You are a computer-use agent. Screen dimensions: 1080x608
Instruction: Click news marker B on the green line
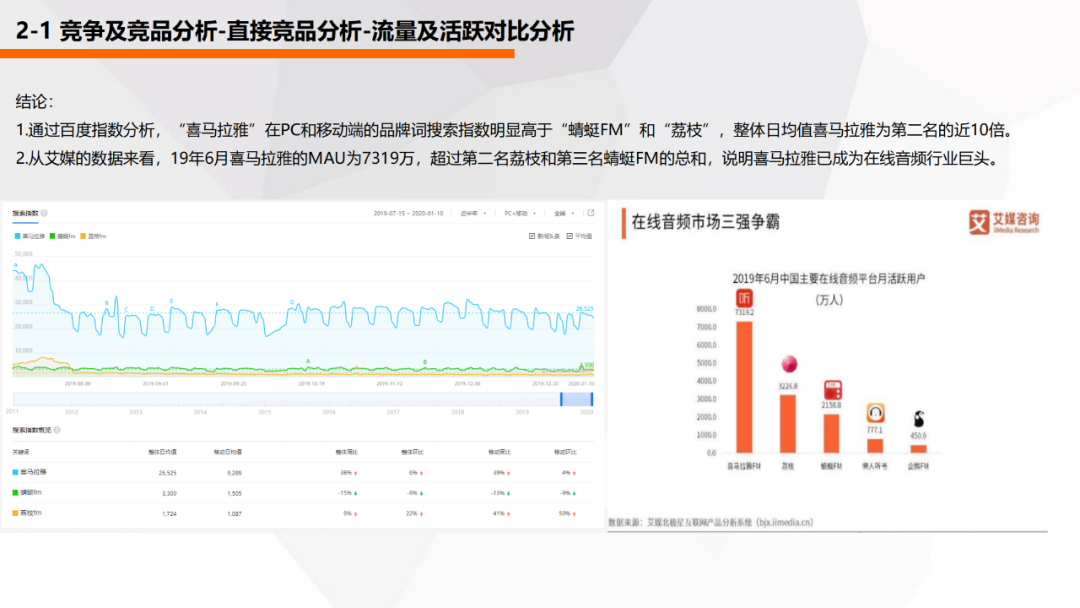(x=425, y=361)
